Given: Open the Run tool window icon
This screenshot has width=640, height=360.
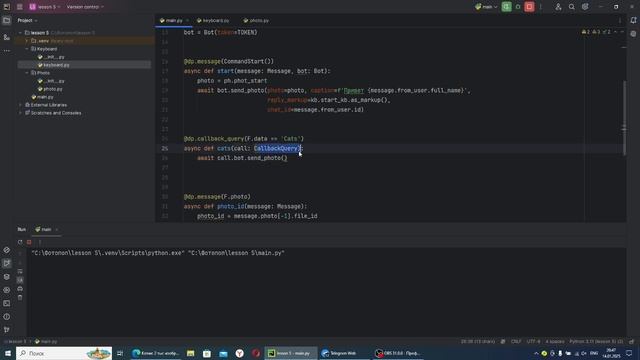Looking at the screenshot, I should (x=7, y=263).
